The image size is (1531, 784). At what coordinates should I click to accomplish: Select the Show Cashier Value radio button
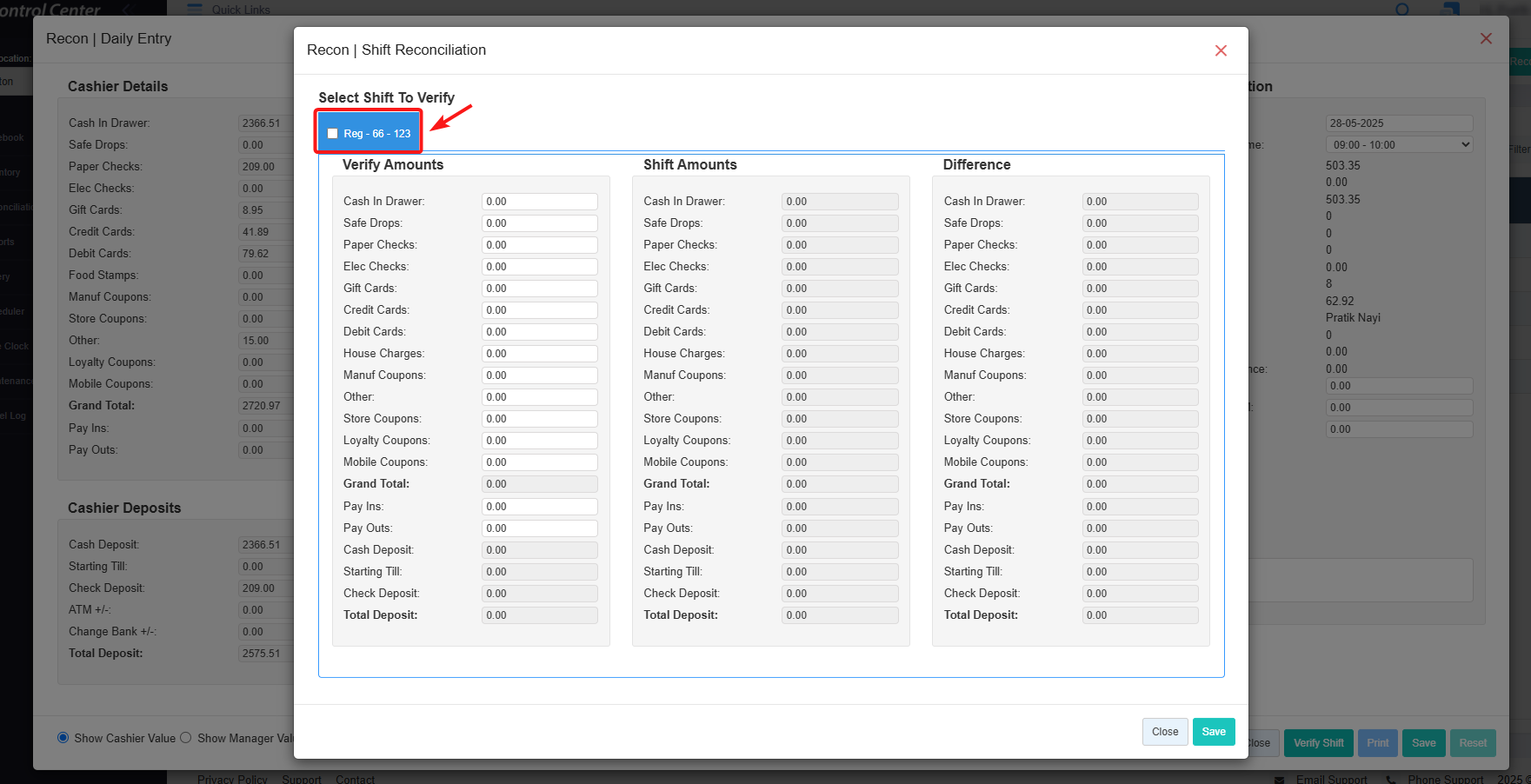(63, 738)
